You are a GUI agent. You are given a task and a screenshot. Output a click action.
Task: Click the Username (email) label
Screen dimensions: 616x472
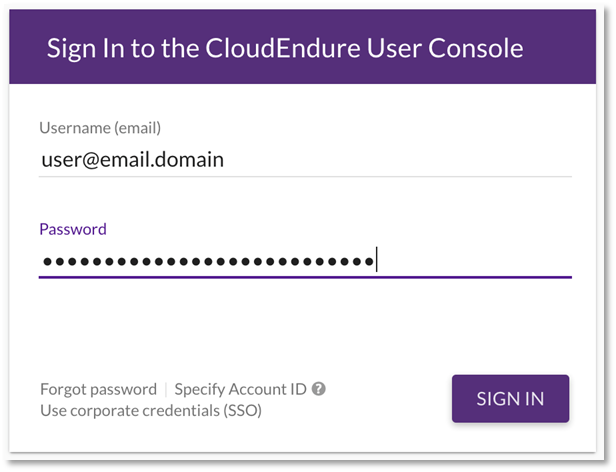pos(100,127)
